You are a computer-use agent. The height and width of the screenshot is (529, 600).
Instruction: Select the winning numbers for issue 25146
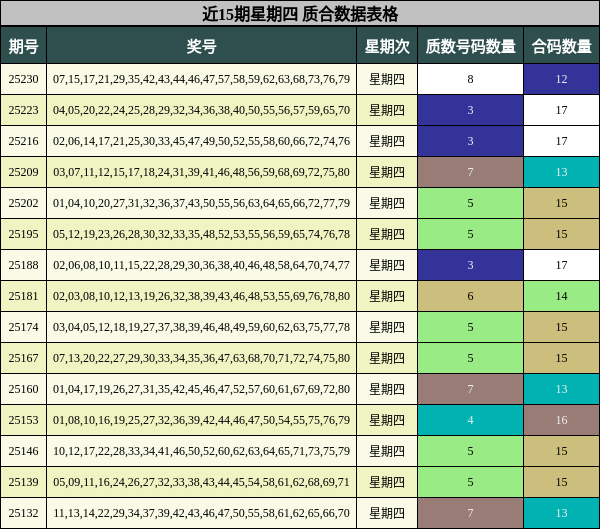point(201,451)
